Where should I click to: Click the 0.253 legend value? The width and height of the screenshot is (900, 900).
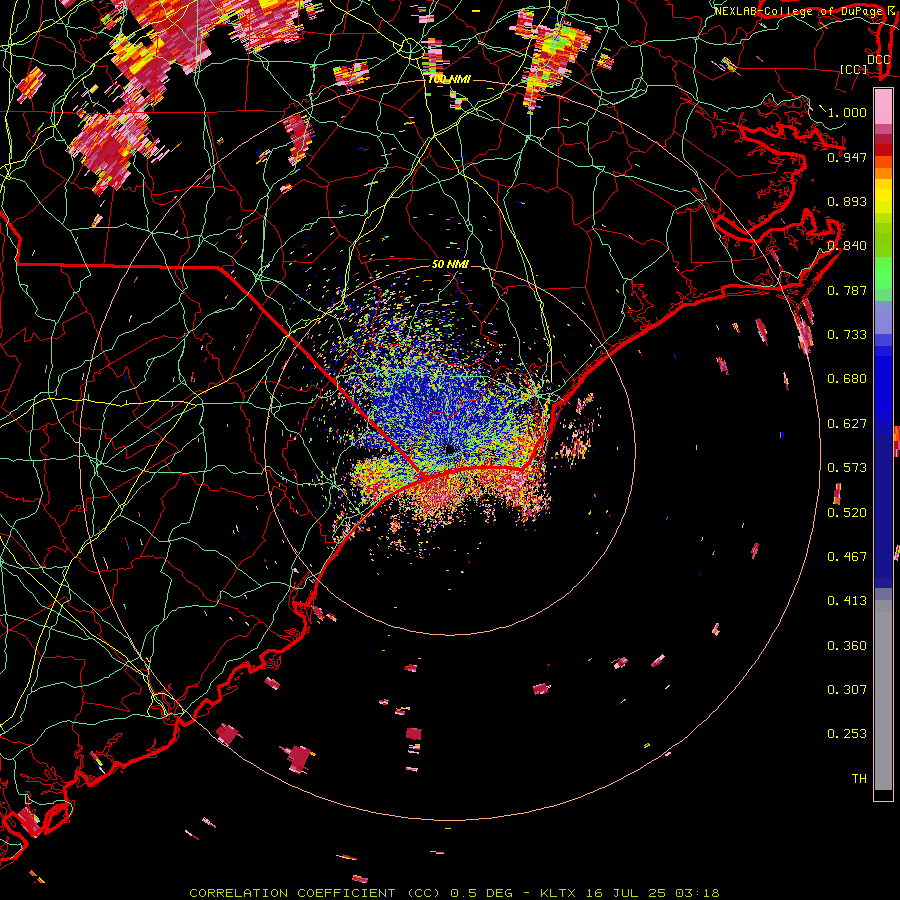[847, 734]
